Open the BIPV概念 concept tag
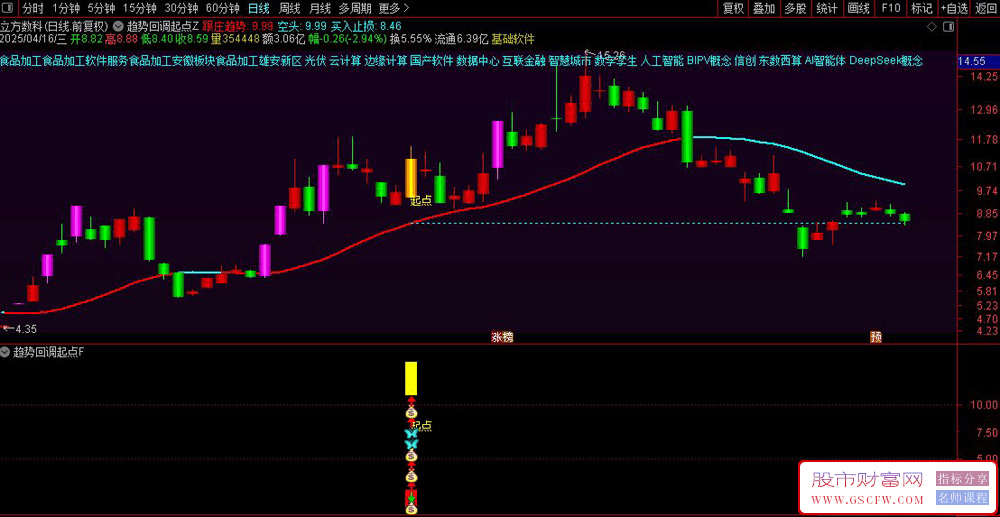This screenshot has width=1000, height=517. pyautogui.click(x=709, y=61)
